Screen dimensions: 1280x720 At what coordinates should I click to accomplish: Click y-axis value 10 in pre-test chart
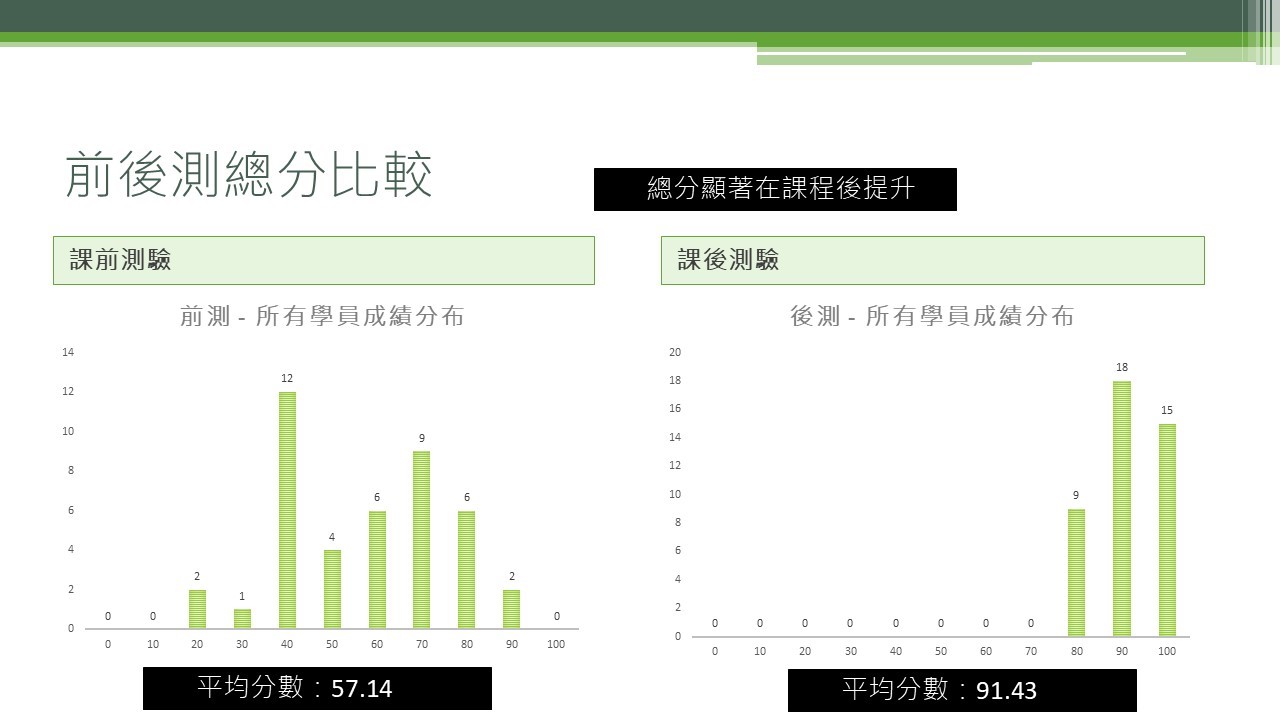(68, 431)
